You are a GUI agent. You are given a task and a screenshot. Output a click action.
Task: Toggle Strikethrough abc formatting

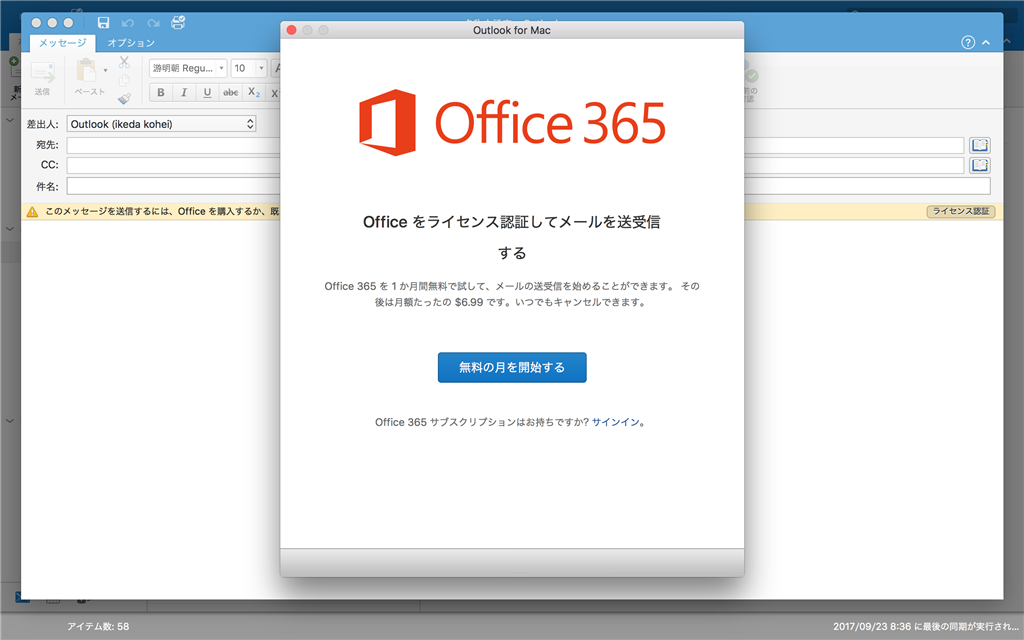click(231, 93)
